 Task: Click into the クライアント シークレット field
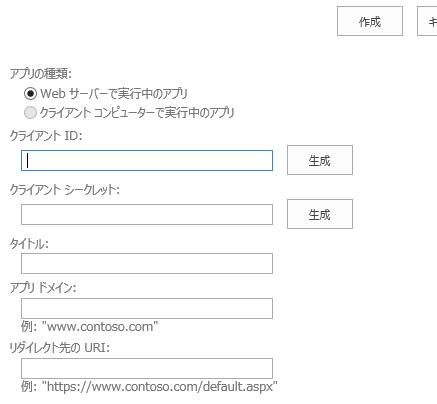147,215
